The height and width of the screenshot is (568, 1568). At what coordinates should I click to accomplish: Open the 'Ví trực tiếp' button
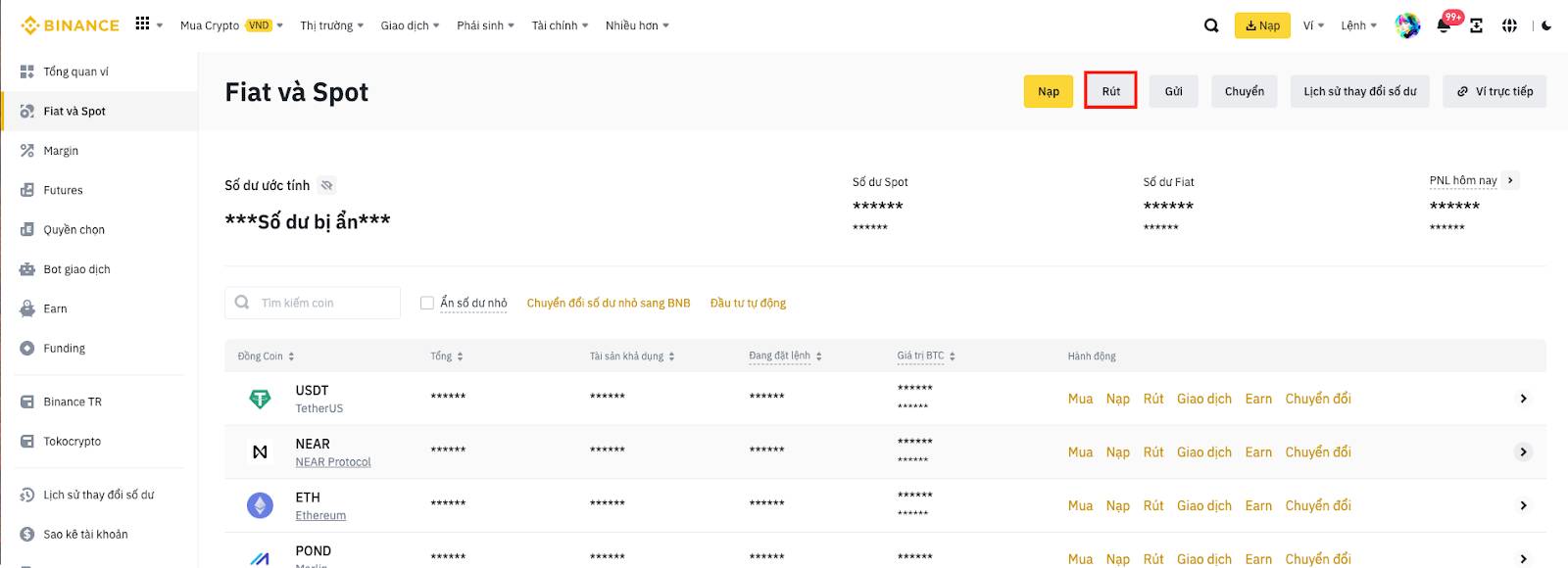click(x=1494, y=91)
